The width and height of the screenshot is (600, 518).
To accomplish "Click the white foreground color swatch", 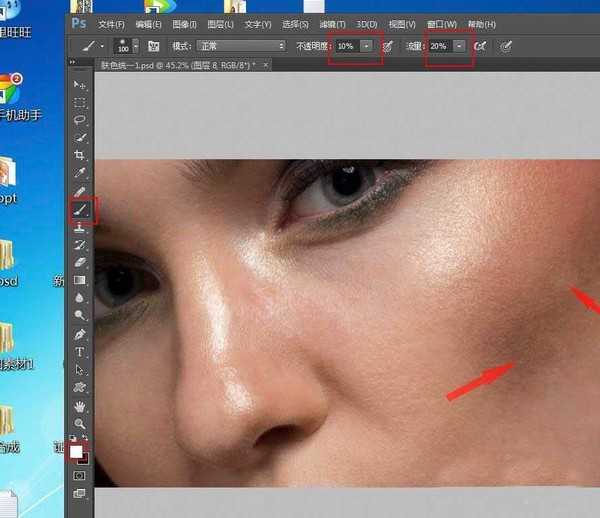I will pyautogui.click(x=76, y=451).
